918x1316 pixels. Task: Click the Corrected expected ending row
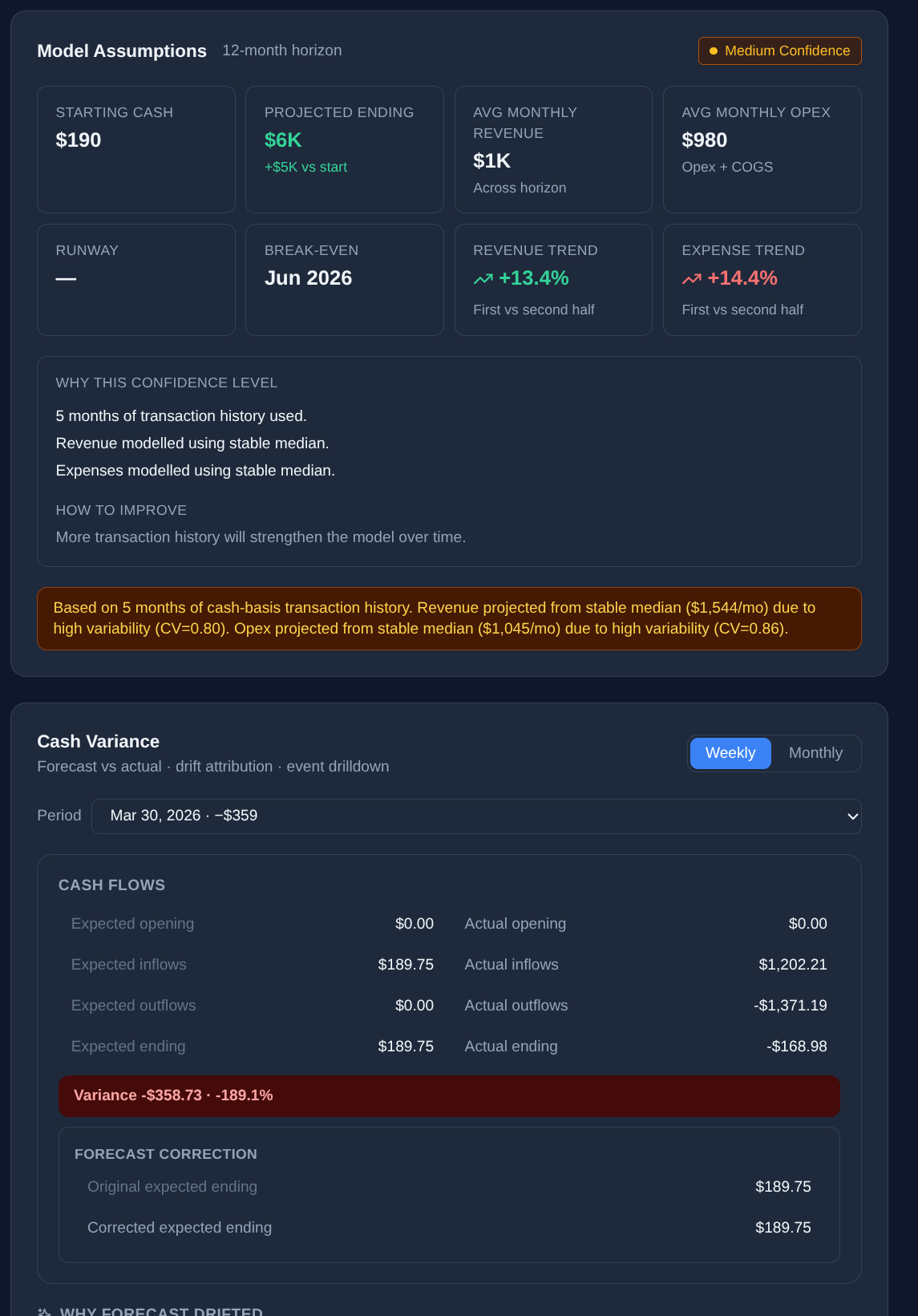tap(449, 1228)
